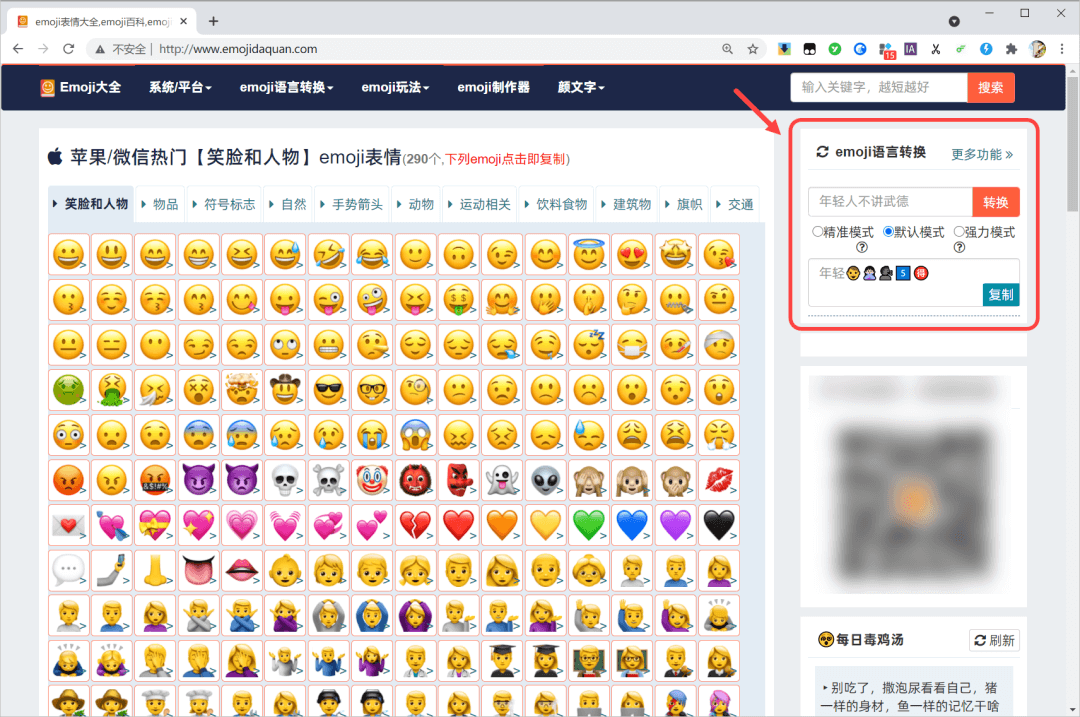Click the alien head emoji
Screen dimensions: 1080x717
[x=546, y=480]
